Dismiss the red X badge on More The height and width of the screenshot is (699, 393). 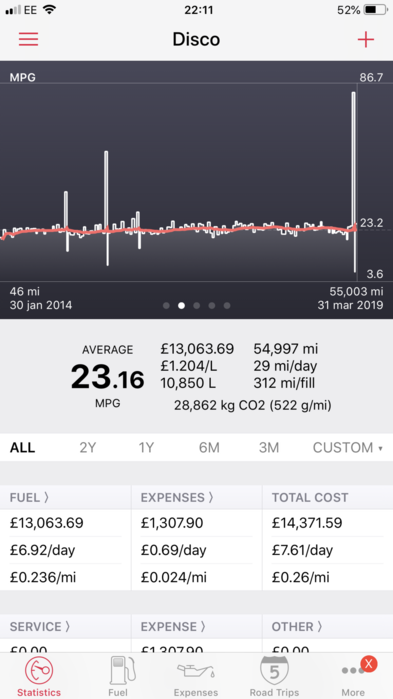[x=368, y=664]
